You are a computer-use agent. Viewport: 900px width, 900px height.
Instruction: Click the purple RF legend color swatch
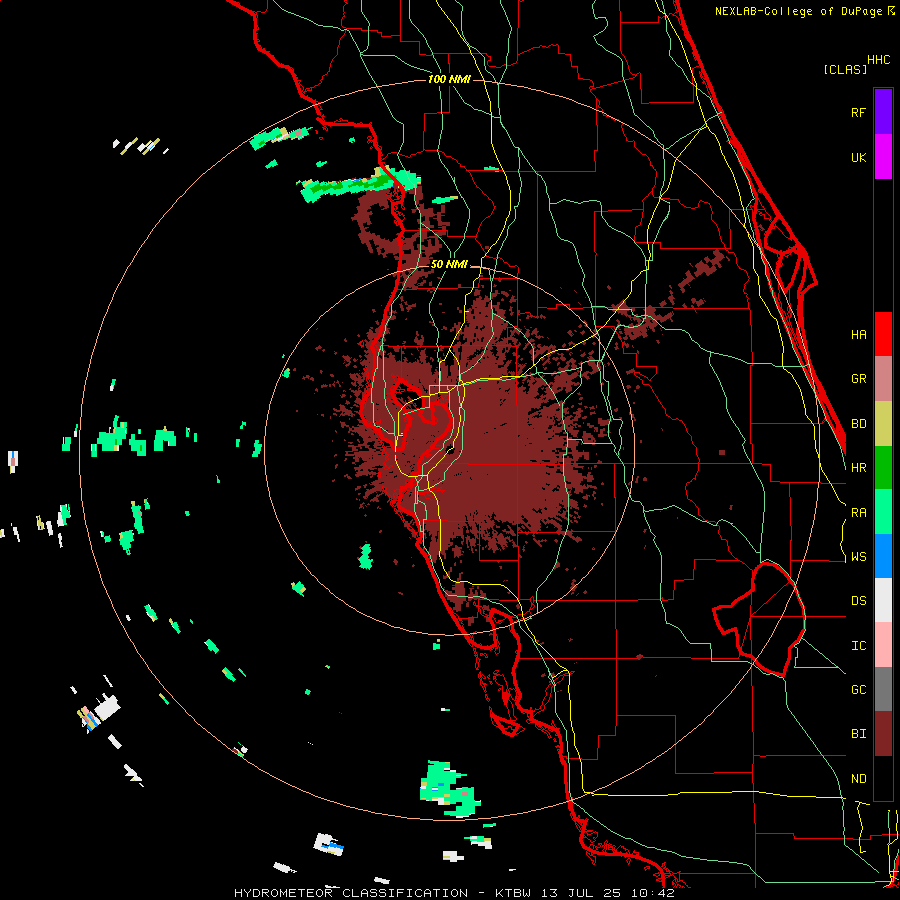(x=883, y=112)
